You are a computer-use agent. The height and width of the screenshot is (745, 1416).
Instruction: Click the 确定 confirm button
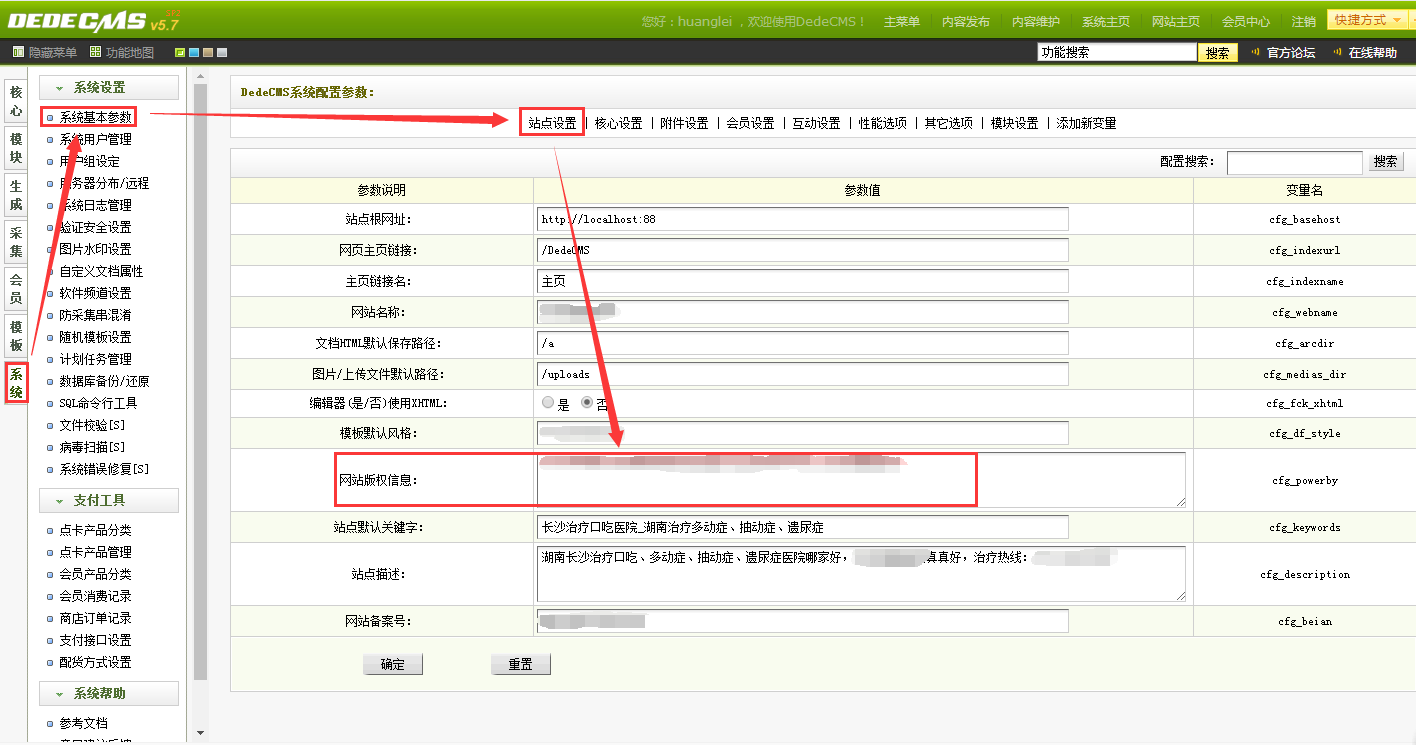pos(393,664)
